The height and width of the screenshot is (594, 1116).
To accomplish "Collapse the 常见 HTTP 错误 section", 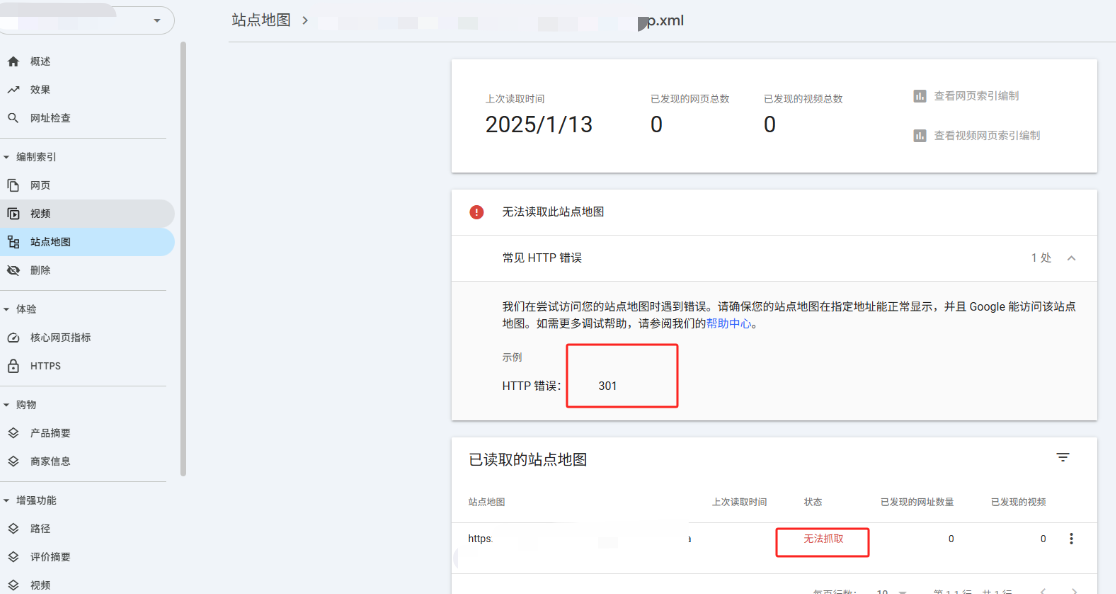I will [1071, 257].
